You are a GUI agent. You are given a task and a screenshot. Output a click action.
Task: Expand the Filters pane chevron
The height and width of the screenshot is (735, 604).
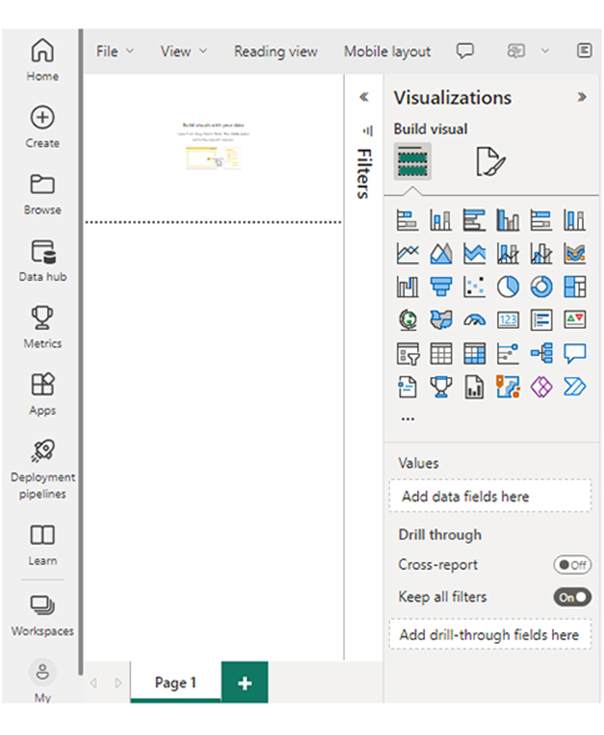pos(364,97)
